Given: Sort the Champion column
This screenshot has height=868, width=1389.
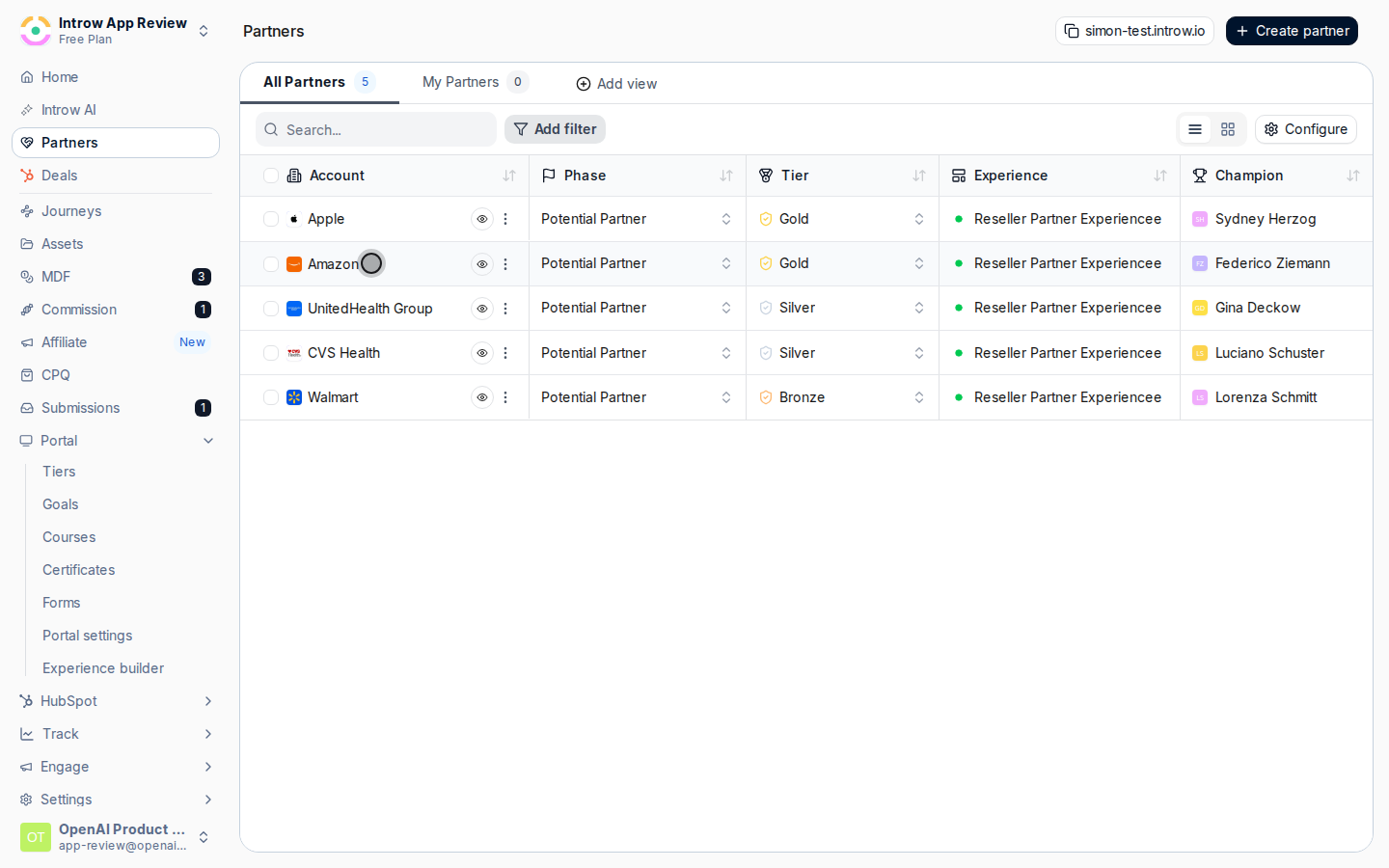Looking at the screenshot, I should click(x=1353, y=176).
